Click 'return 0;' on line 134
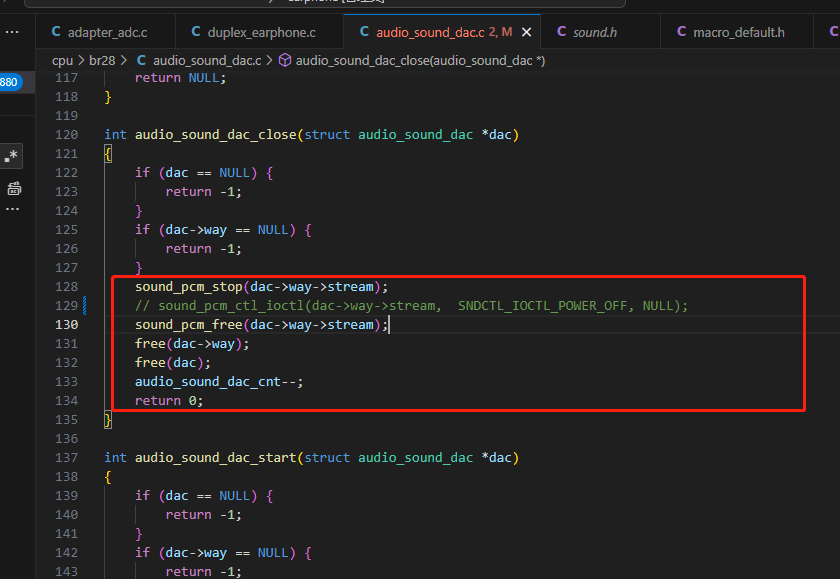Image resolution: width=840 pixels, height=579 pixels. pos(169,401)
